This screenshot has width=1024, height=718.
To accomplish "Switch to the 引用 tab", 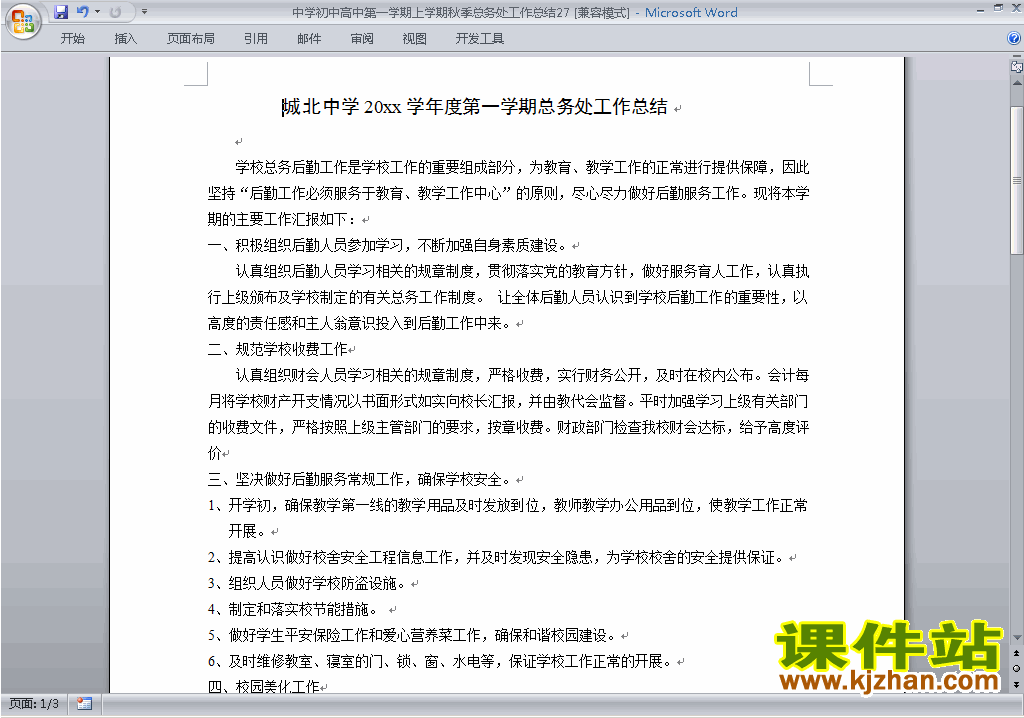I will (x=255, y=39).
